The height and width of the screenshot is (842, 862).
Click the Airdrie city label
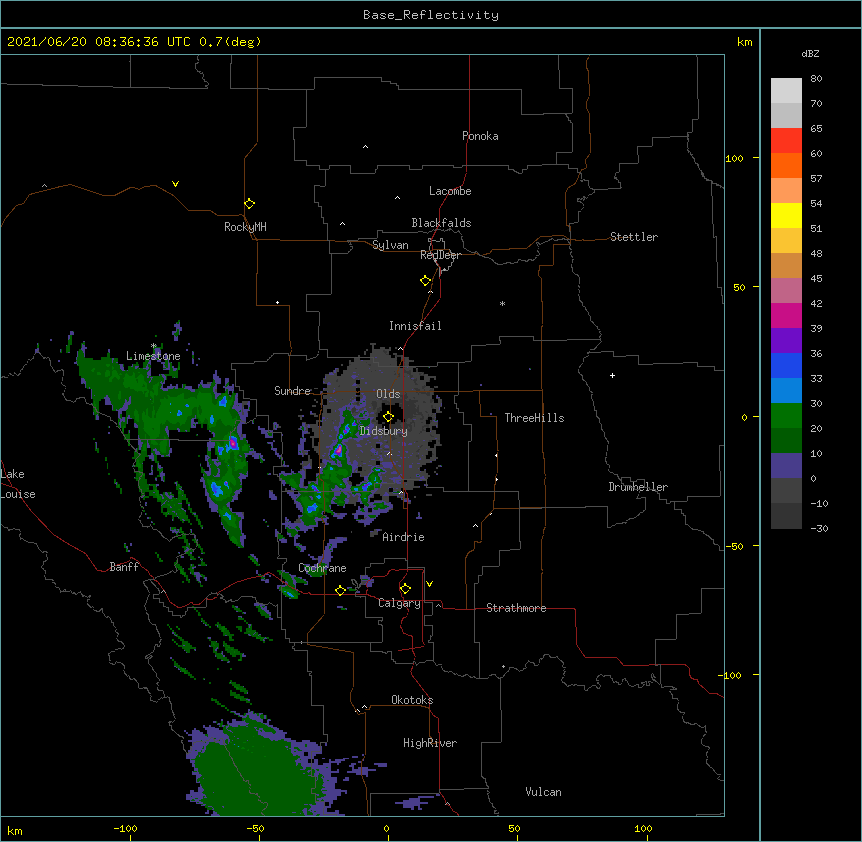(403, 537)
